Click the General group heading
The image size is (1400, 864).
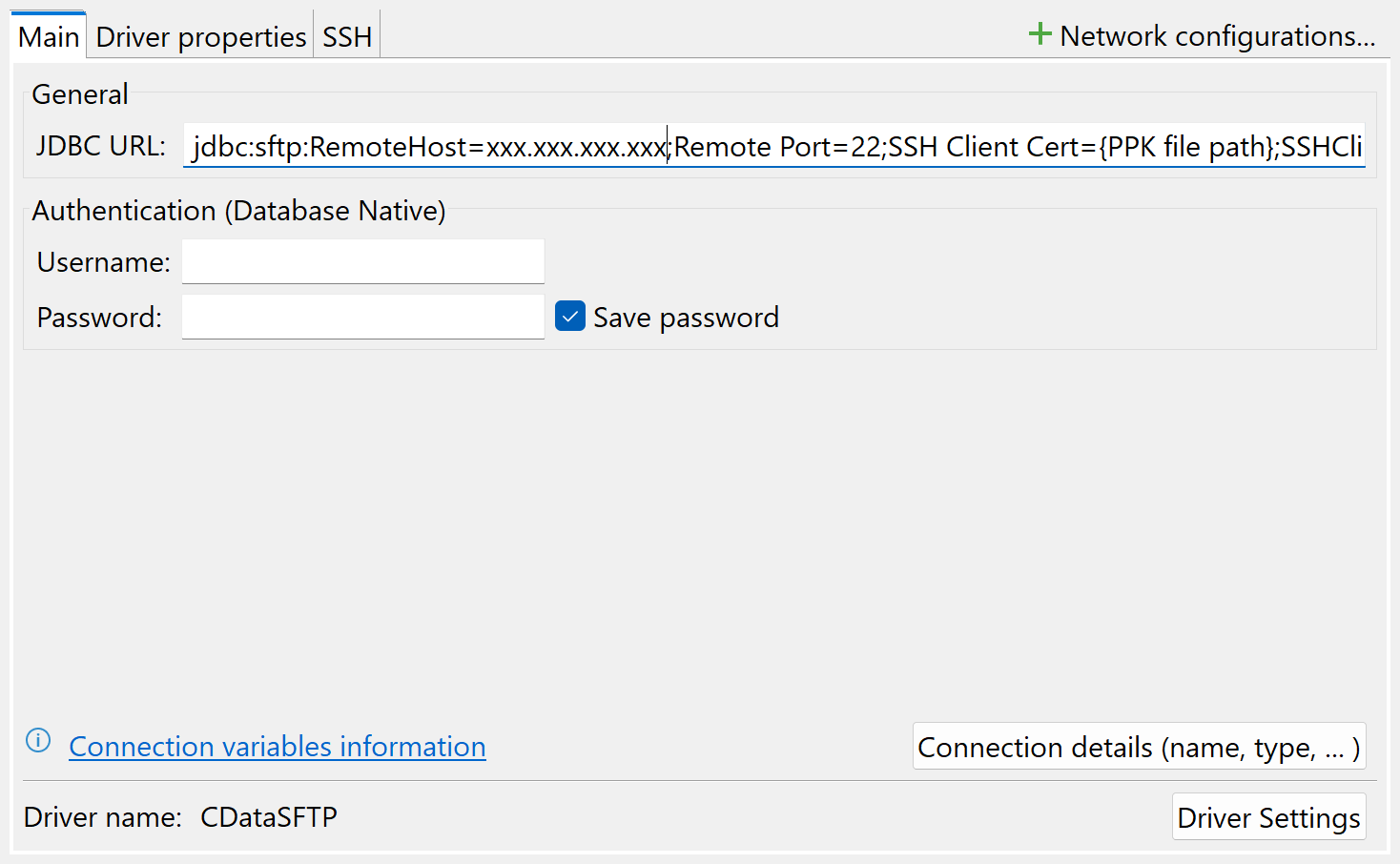coord(80,94)
